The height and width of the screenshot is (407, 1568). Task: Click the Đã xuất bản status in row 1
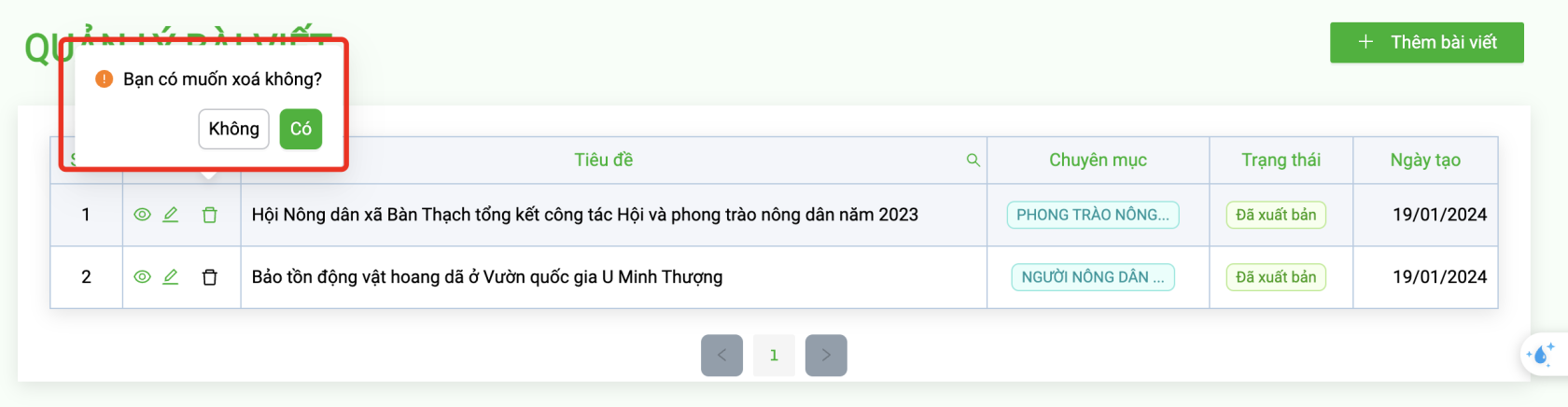(x=1276, y=215)
